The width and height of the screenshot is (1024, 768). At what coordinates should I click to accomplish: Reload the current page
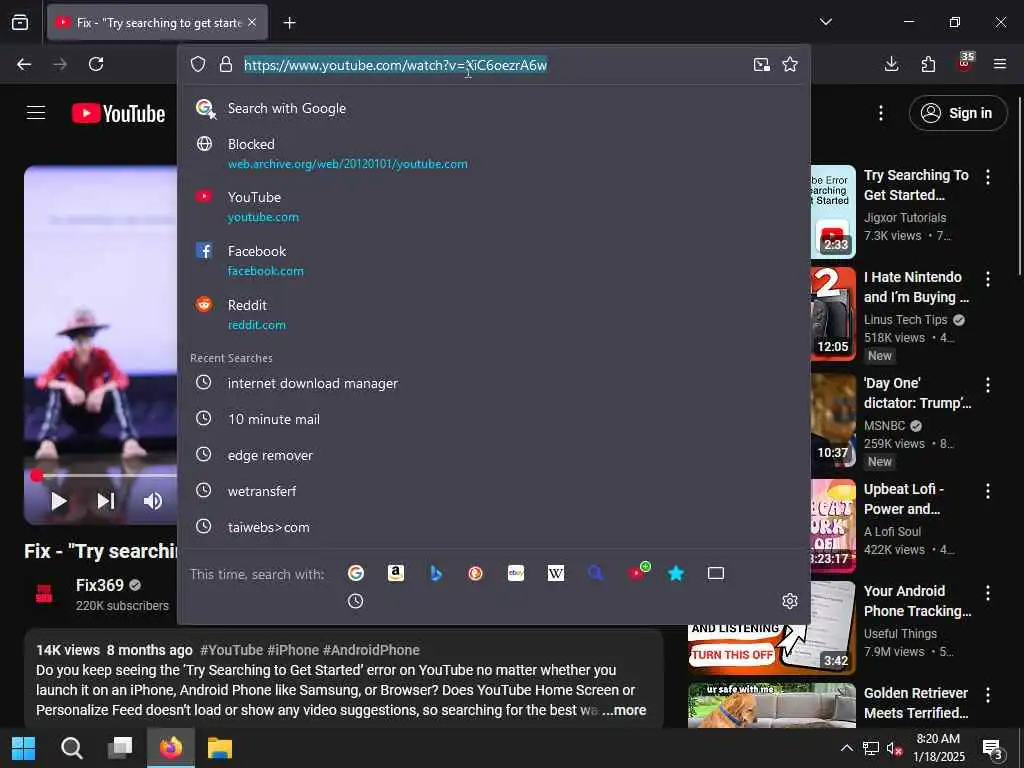pyautogui.click(x=96, y=64)
